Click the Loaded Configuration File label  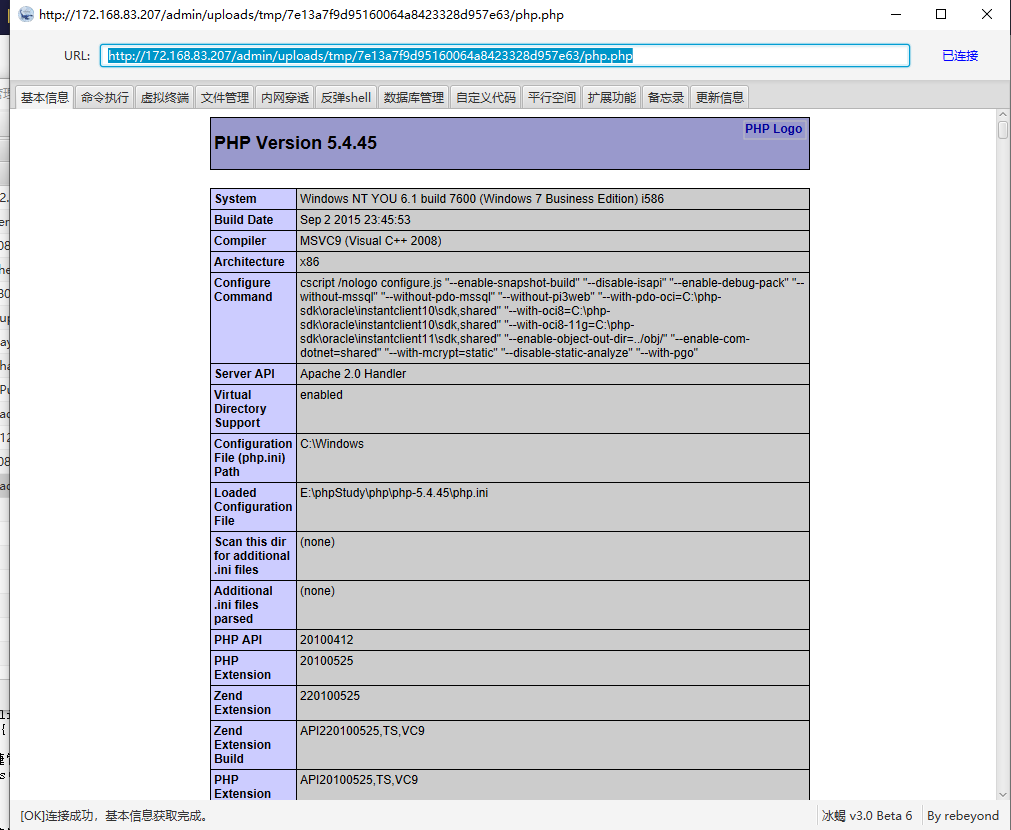coord(253,507)
